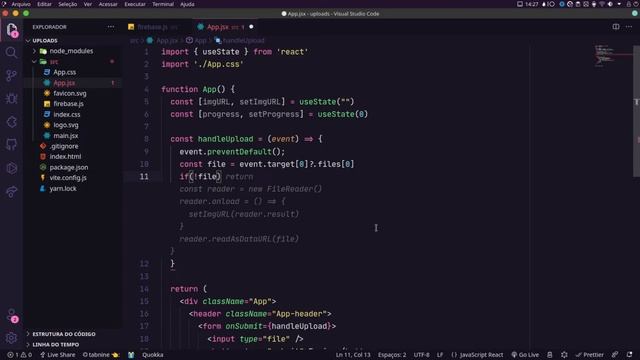The width and height of the screenshot is (640, 360).
Task: Click the editor vertical scrollbar
Action: 636,110
